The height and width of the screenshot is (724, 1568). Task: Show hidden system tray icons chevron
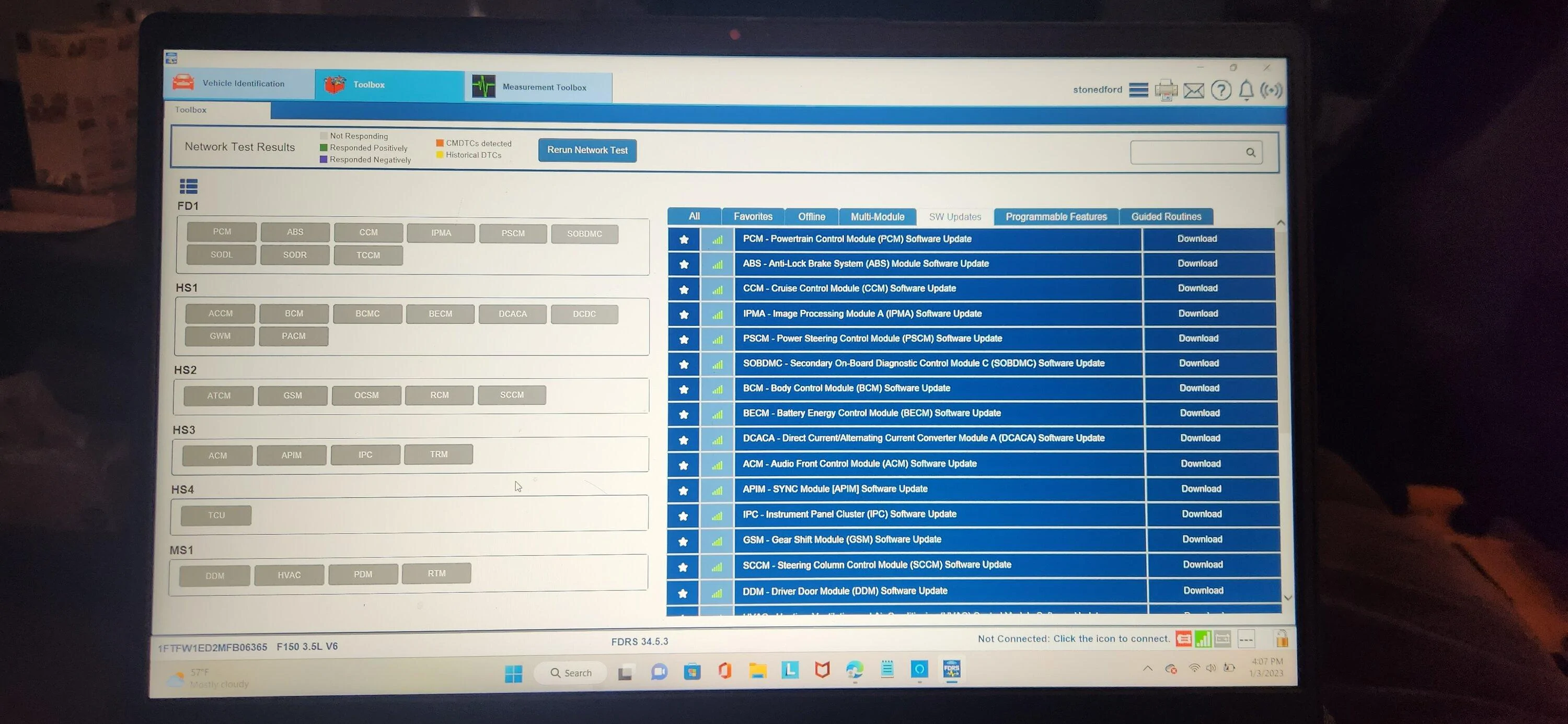[1147, 669]
